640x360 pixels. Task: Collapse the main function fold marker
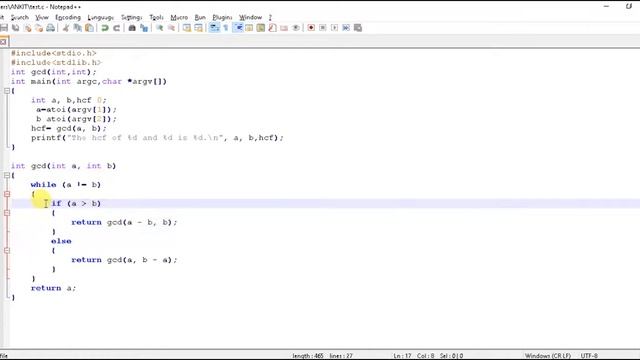pyautogui.click(x=7, y=91)
